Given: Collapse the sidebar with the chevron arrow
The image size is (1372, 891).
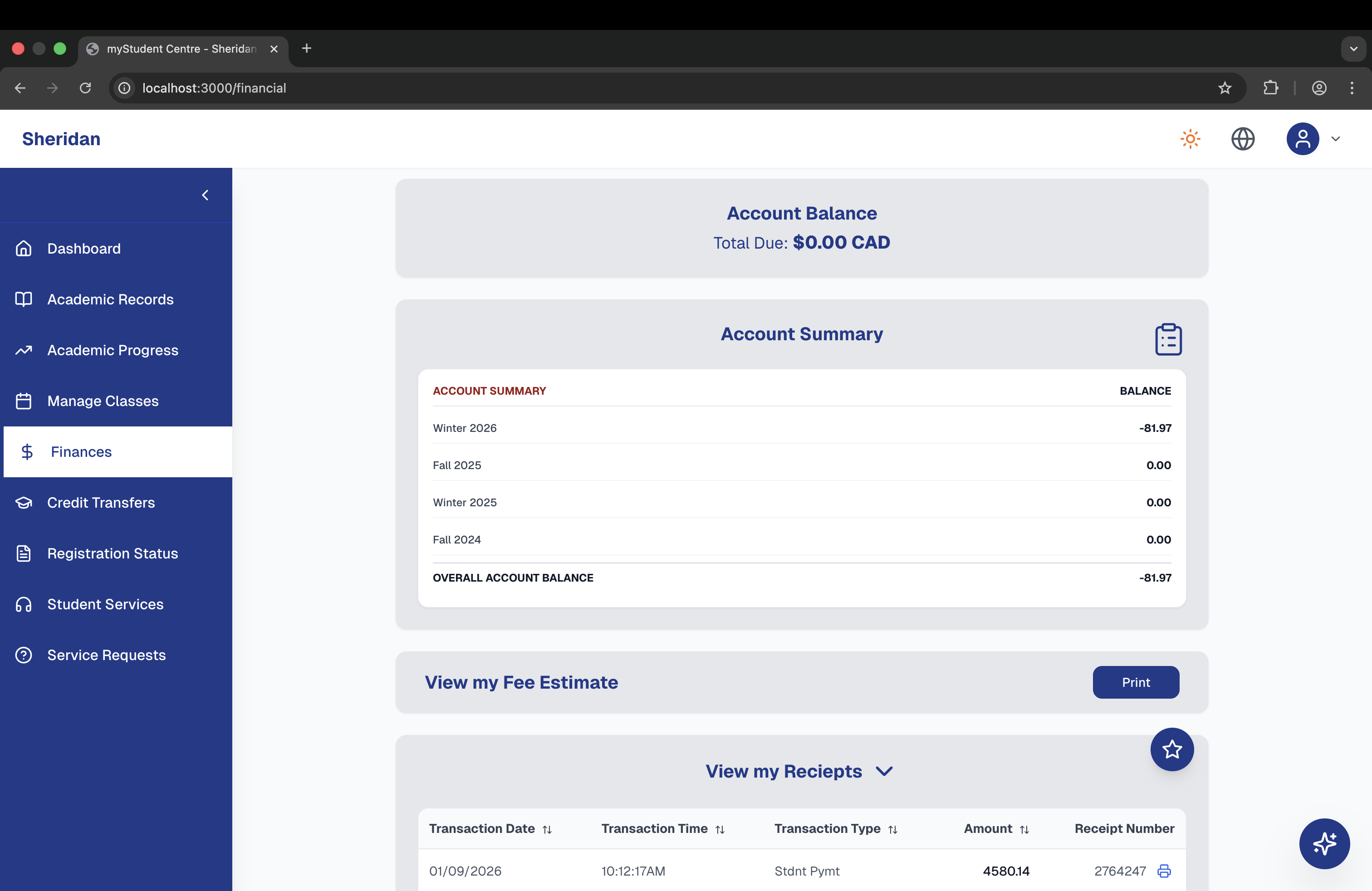Looking at the screenshot, I should (x=205, y=196).
